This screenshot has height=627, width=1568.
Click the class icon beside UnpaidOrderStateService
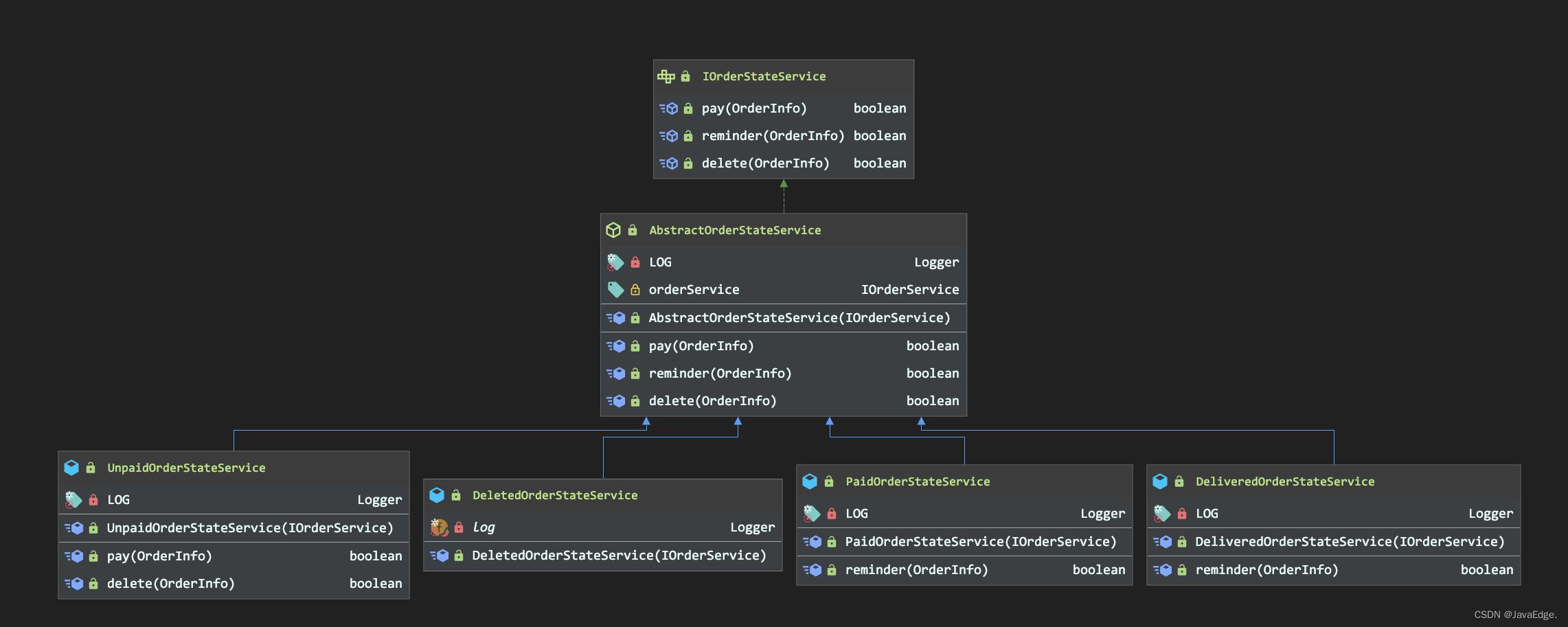71,468
